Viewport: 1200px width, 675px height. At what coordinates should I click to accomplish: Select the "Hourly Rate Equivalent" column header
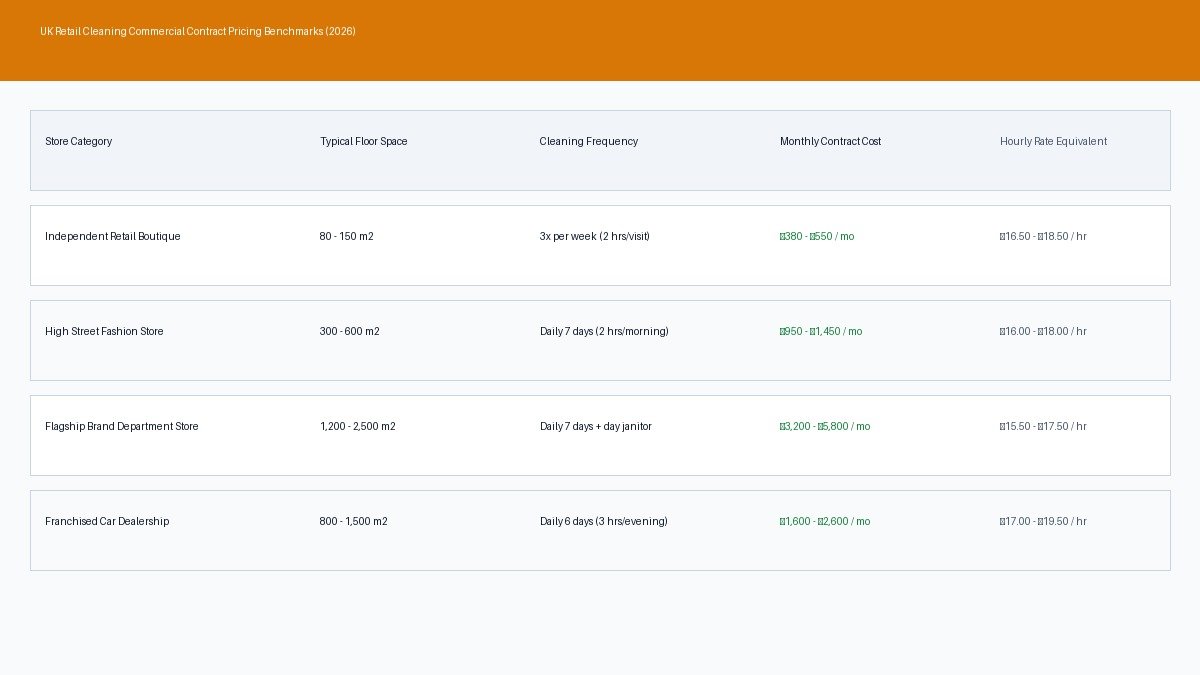(1054, 141)
